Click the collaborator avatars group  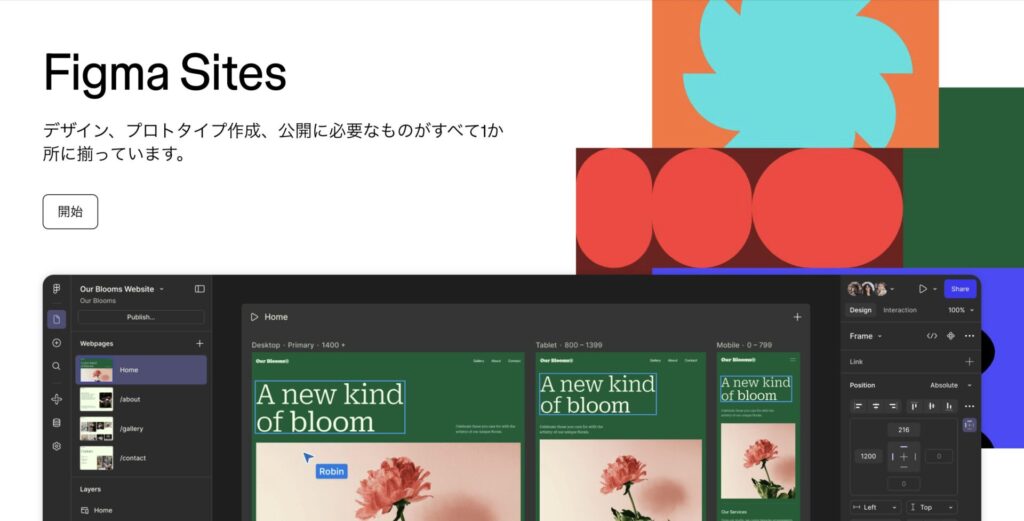867,289
